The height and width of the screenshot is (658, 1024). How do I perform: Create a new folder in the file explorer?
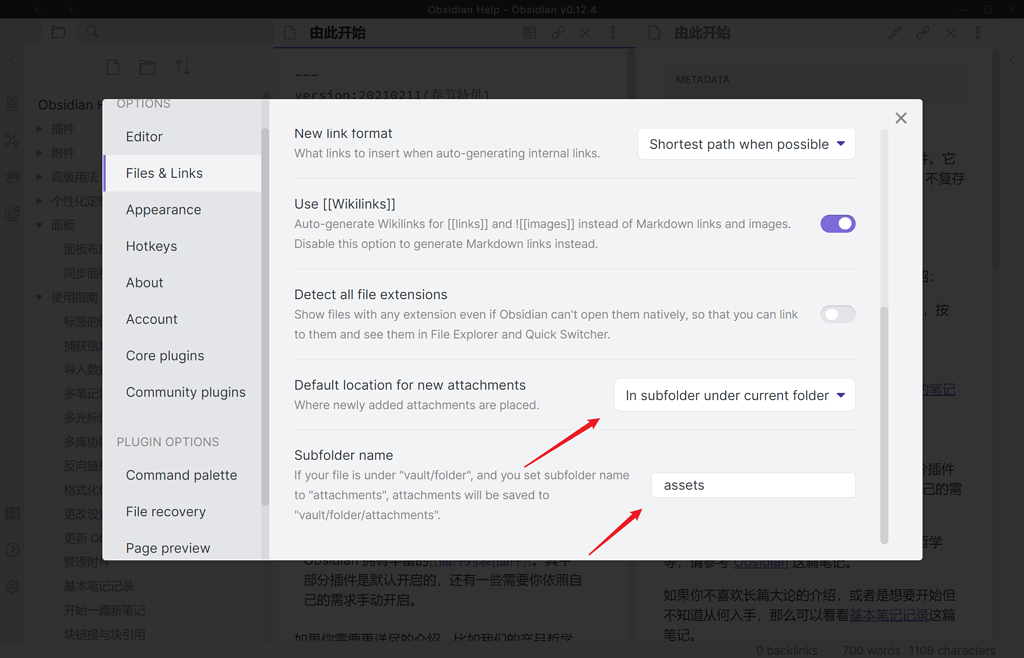[x=146, y=66]
